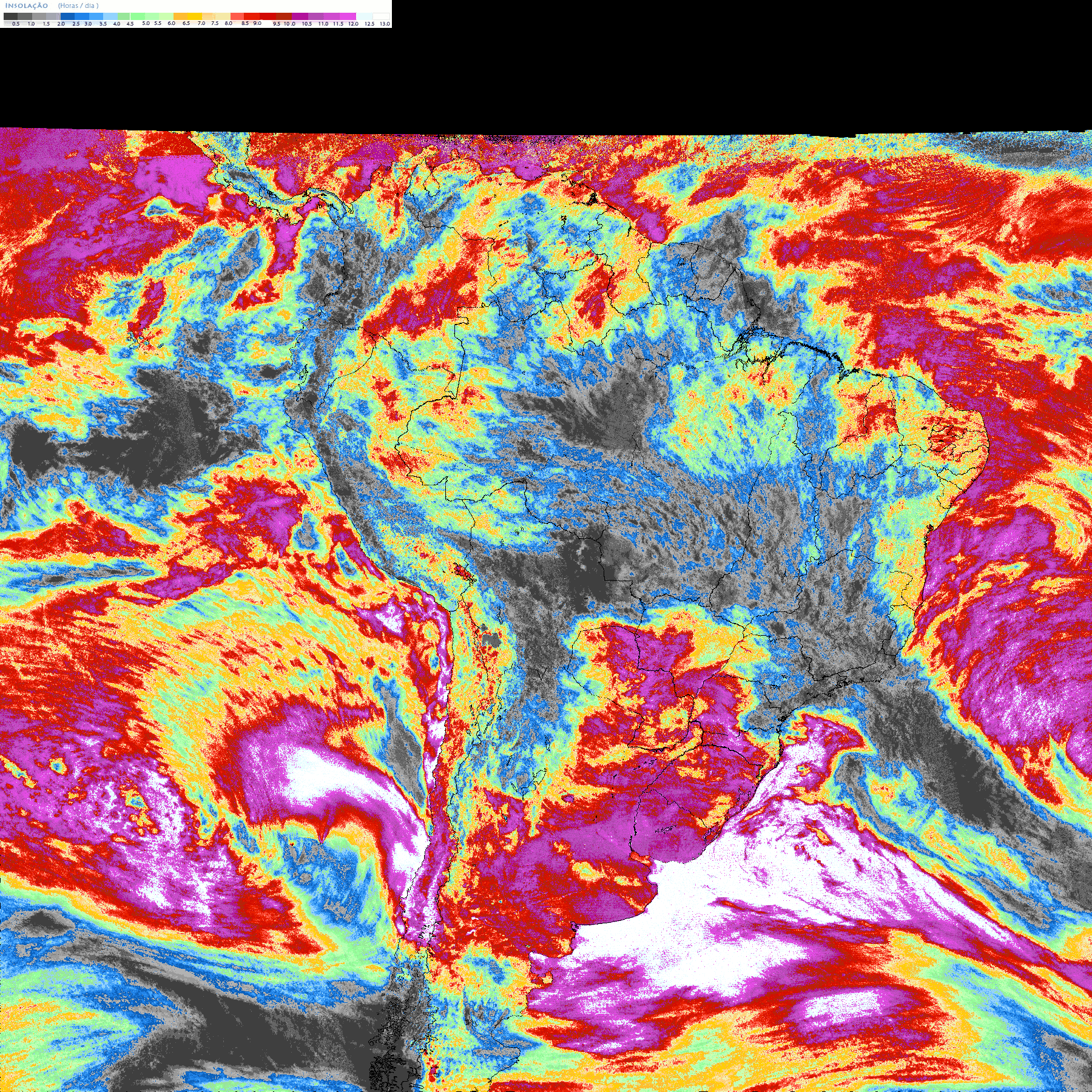Click the 9.5 legend value

277,24
